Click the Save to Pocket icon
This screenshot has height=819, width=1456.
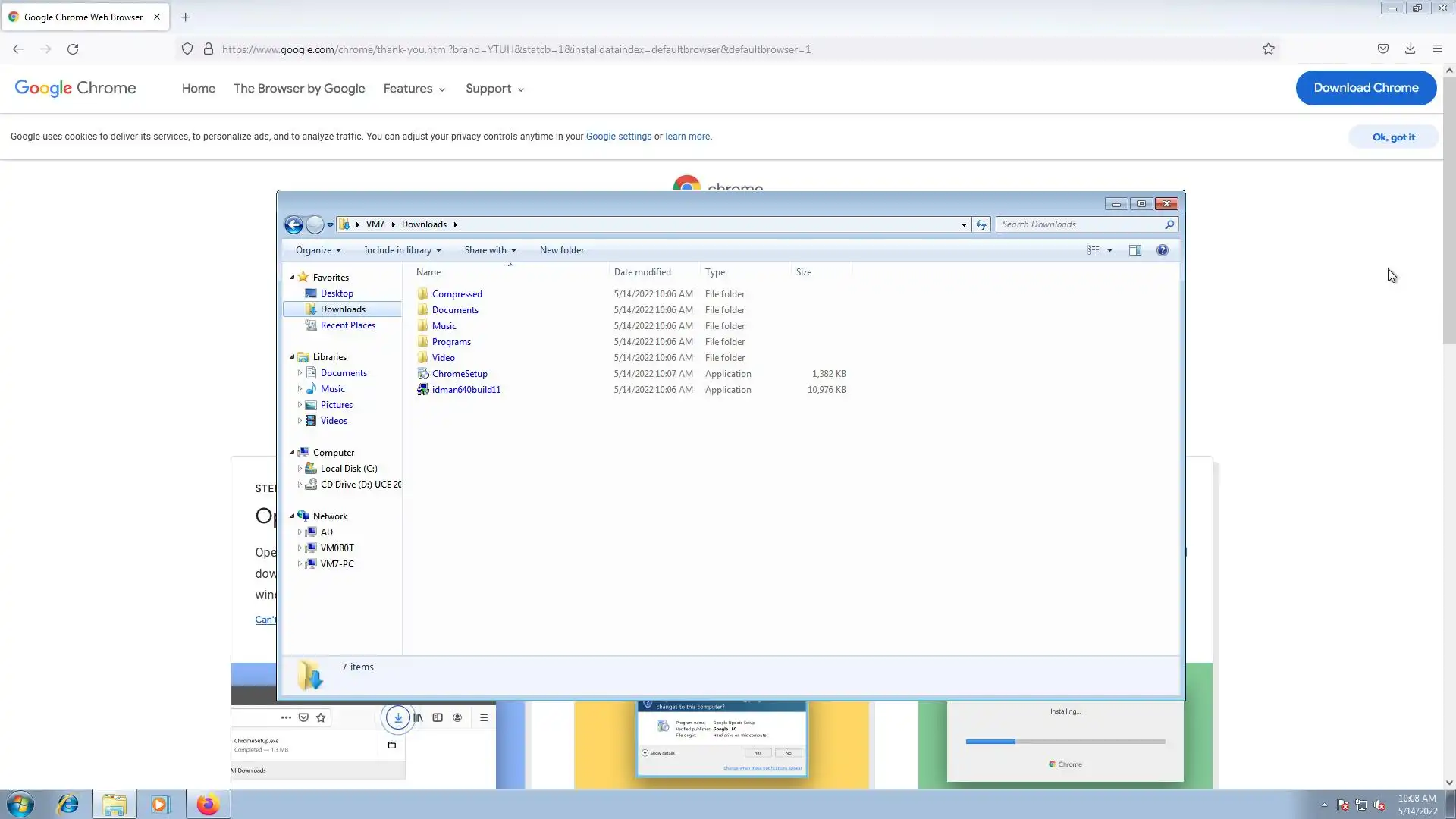[1383, 49]
